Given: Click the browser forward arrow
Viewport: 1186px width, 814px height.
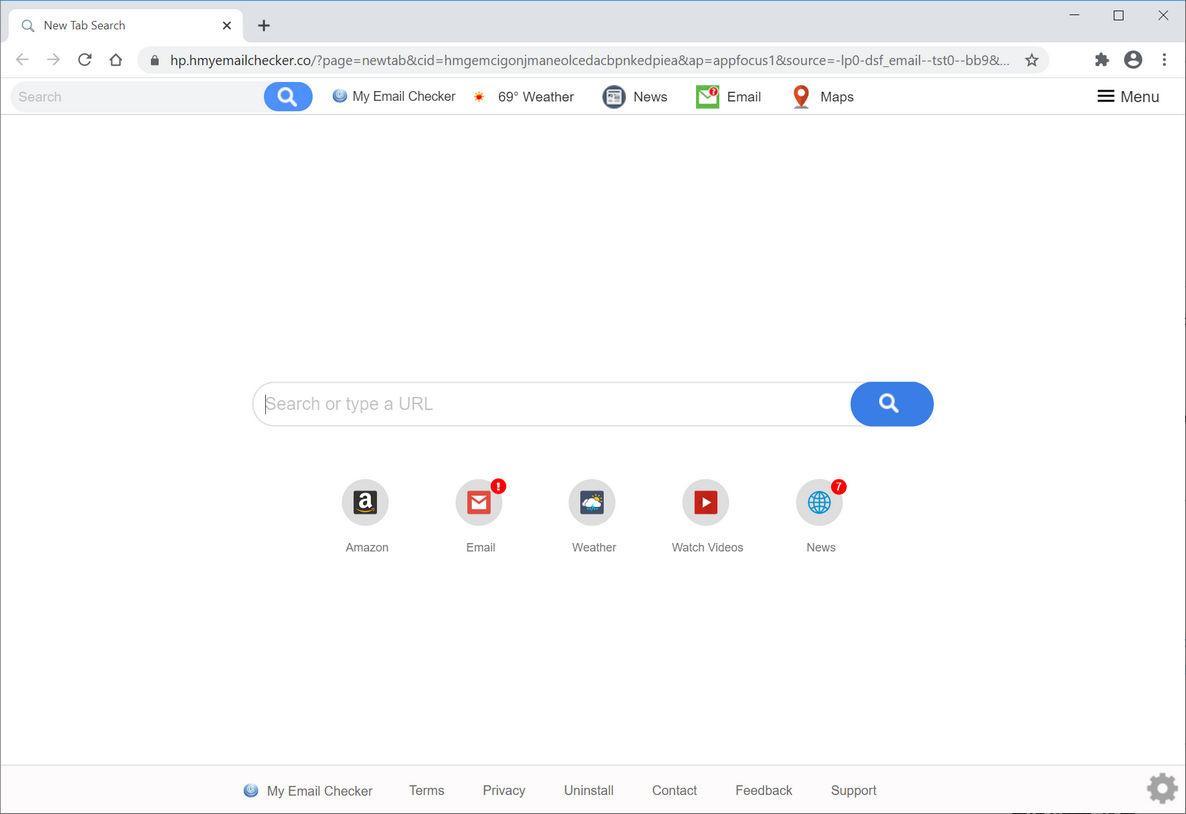Looking at the screenshot, I should tap(53, 60).
